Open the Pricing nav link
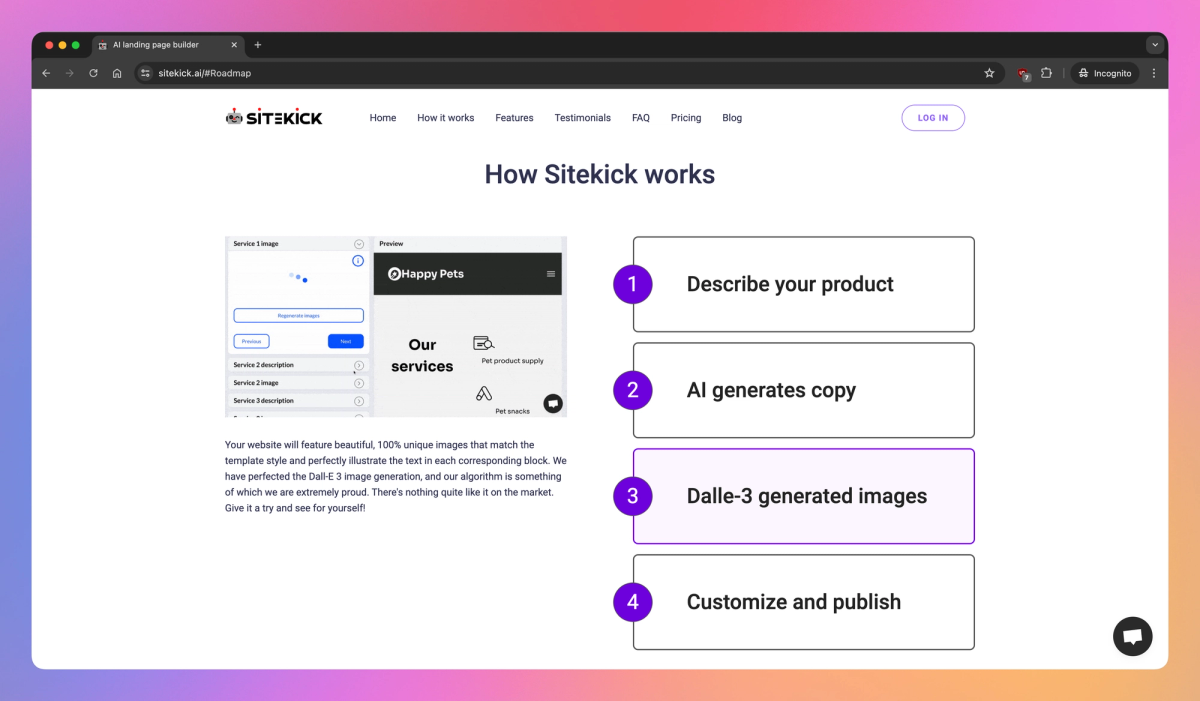This screenshot has height=701, width=1200. [x=686, y=118]
